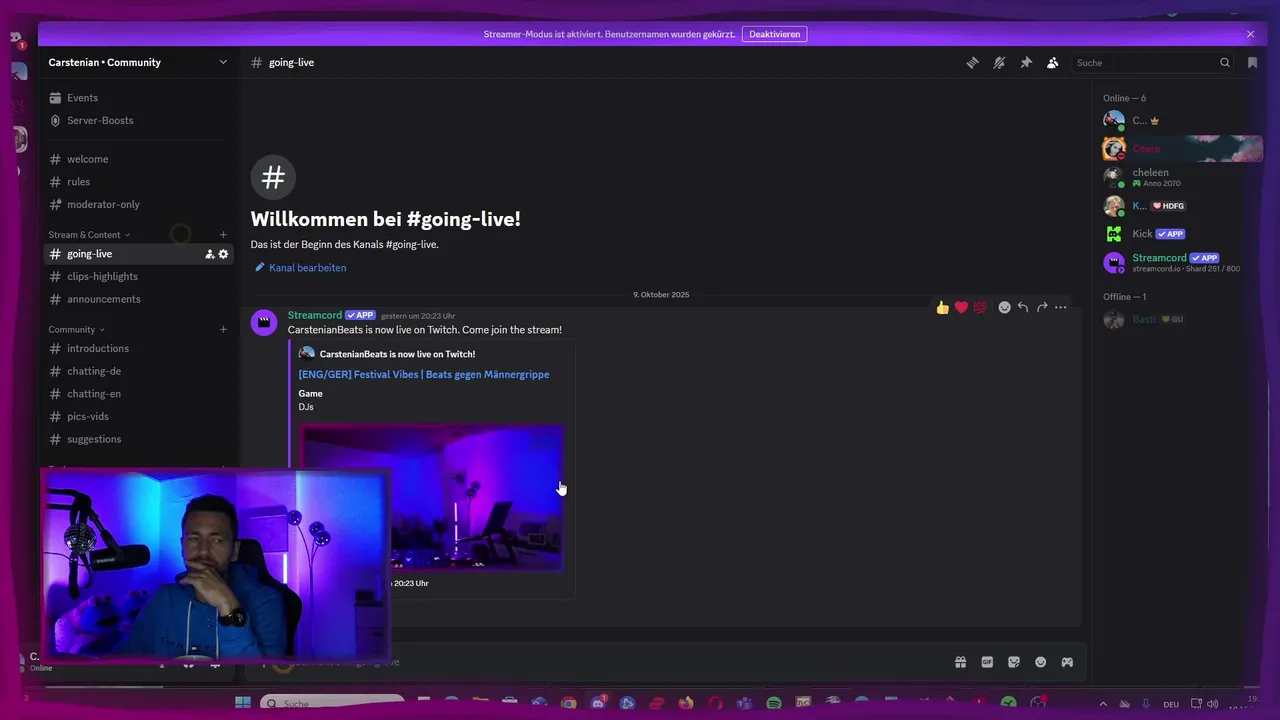Open add reaction smiley picker
Screen dimensions: 1280x720
[1004, 308]
